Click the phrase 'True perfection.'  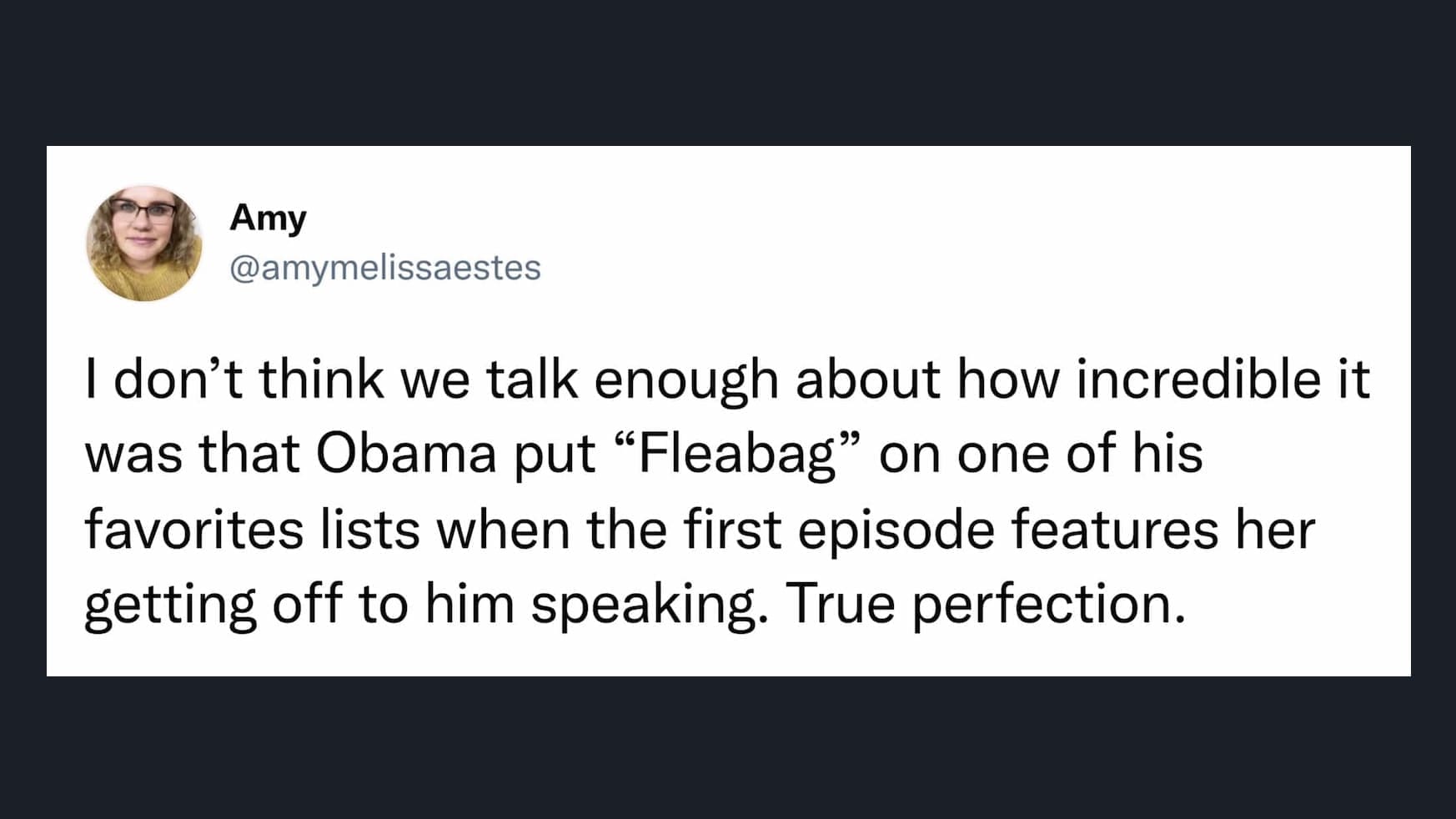pyautogui.click(x=985, y=604)
